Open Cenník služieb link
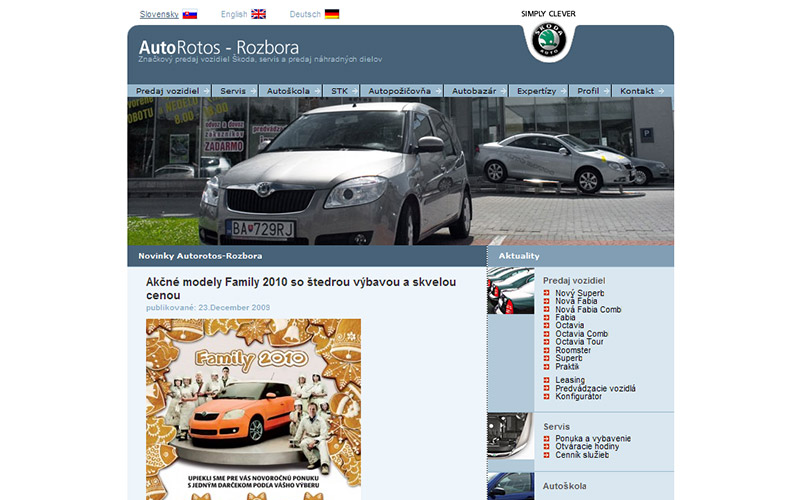 point(582,455)
